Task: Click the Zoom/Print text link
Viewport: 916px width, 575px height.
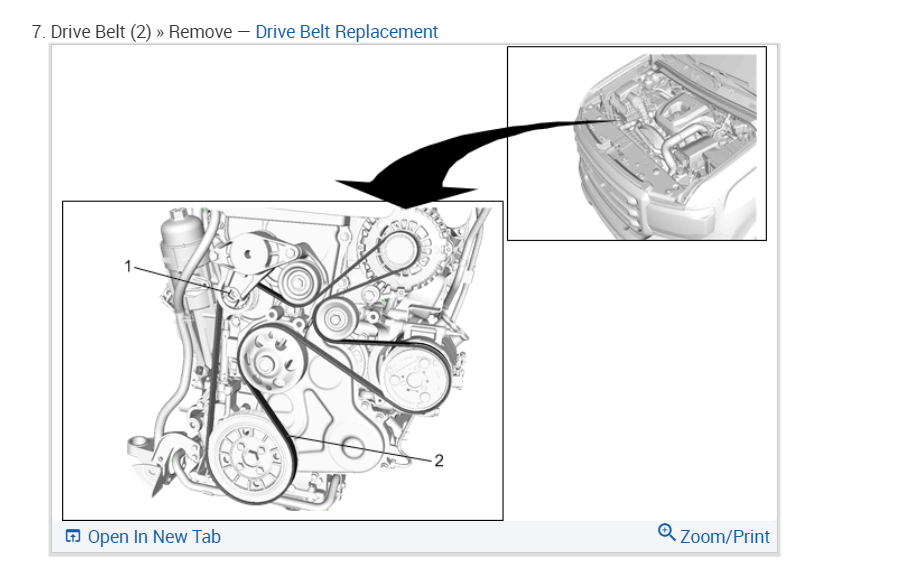Action: coord(725,536)
